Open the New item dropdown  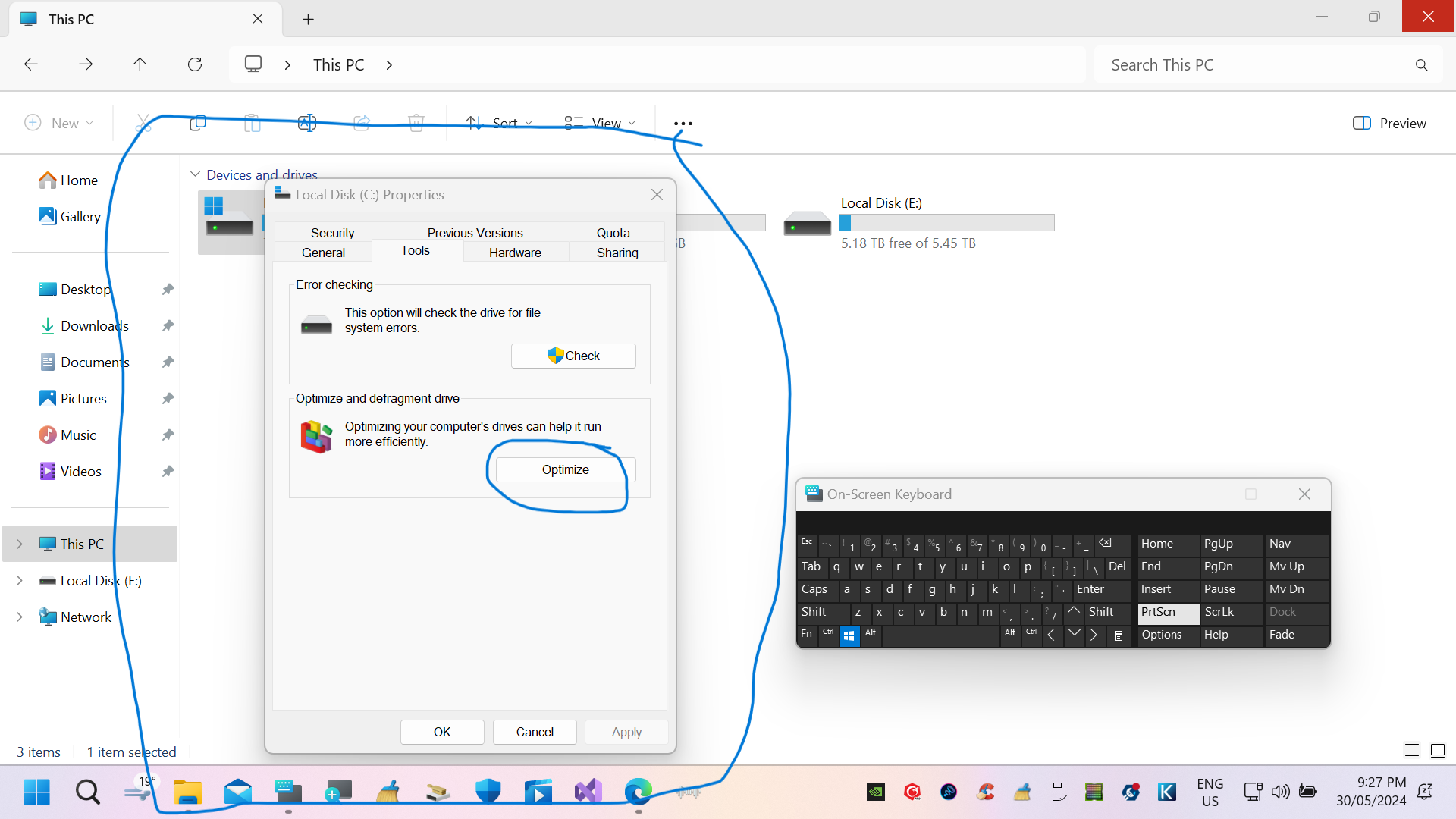59,123
